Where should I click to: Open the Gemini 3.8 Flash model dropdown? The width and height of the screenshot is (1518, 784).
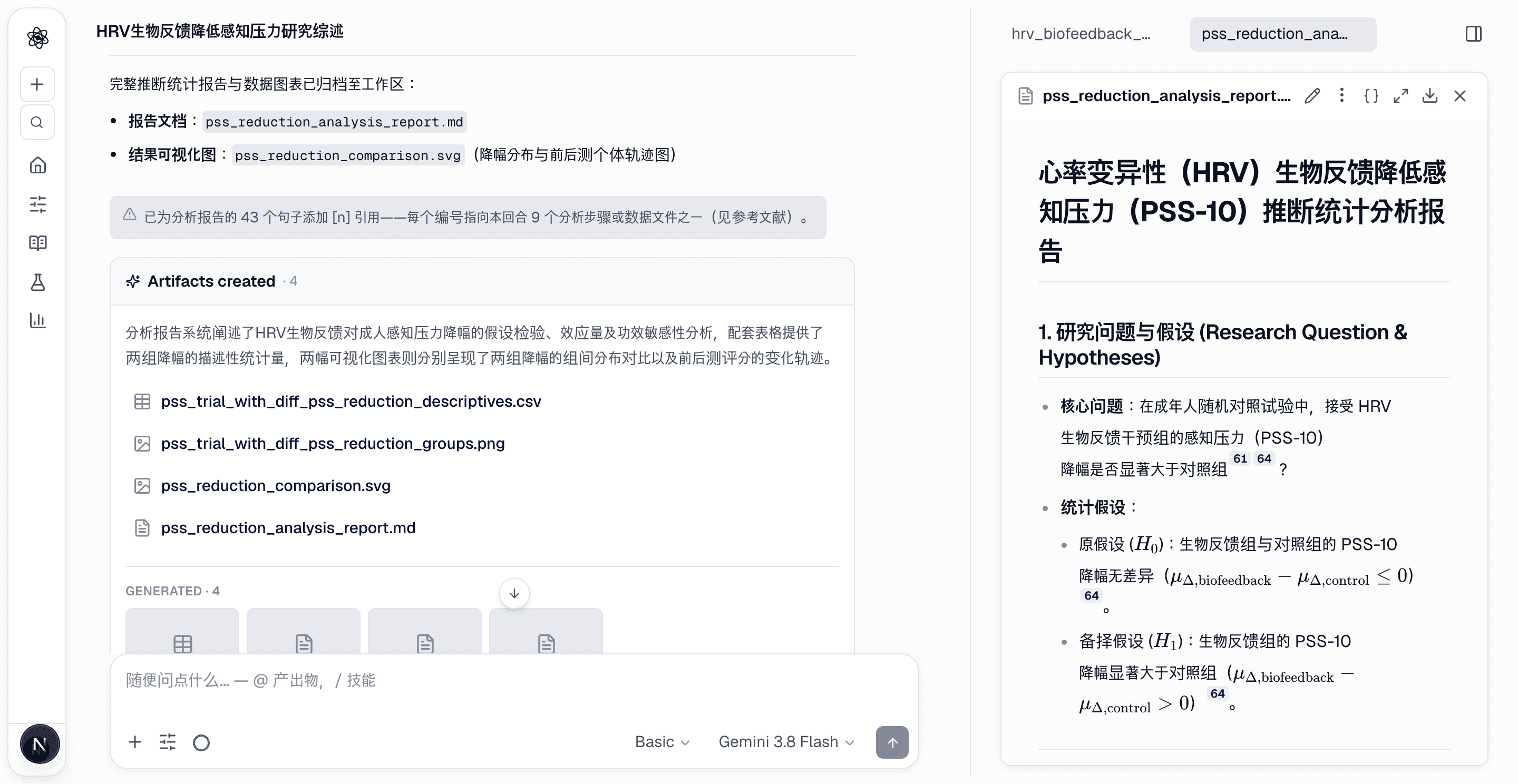[786, 742]
